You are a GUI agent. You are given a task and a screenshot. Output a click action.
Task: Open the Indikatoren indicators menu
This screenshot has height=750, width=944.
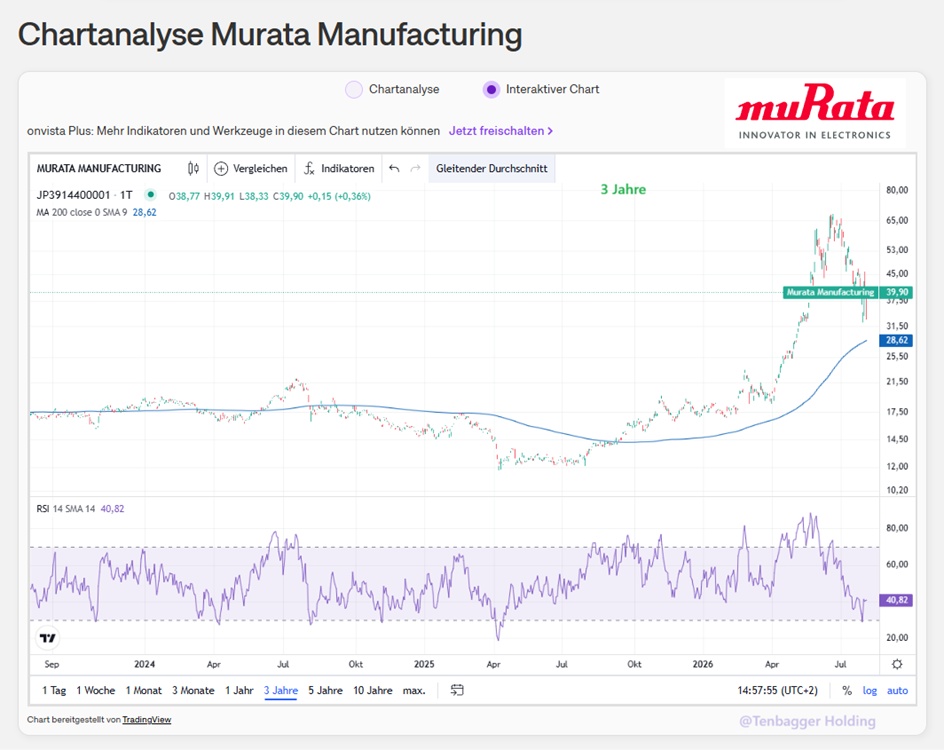point(339,169)
